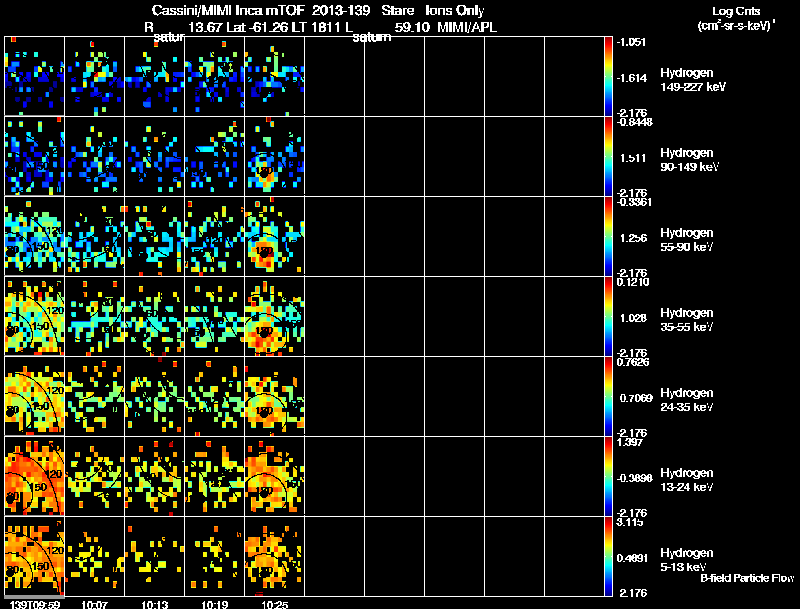800x609 pixels.
Task: Click the Hydrogen 149-227 keV color scale bar
Action: [x=608, y=76]
